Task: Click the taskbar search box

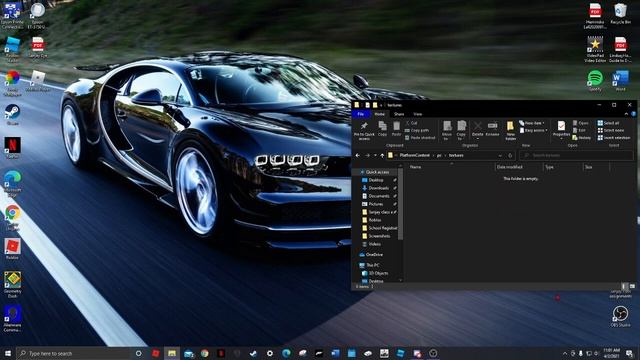Action: [x=73, y=353]
